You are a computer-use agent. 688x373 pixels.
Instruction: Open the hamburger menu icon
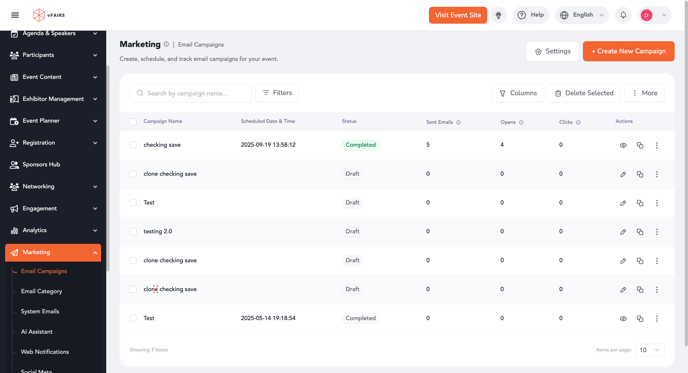point(15,15)
